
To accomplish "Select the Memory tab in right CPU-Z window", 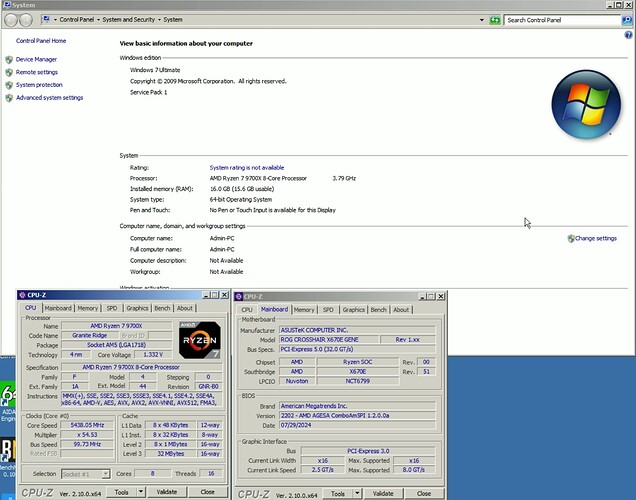I will [304, 309].
